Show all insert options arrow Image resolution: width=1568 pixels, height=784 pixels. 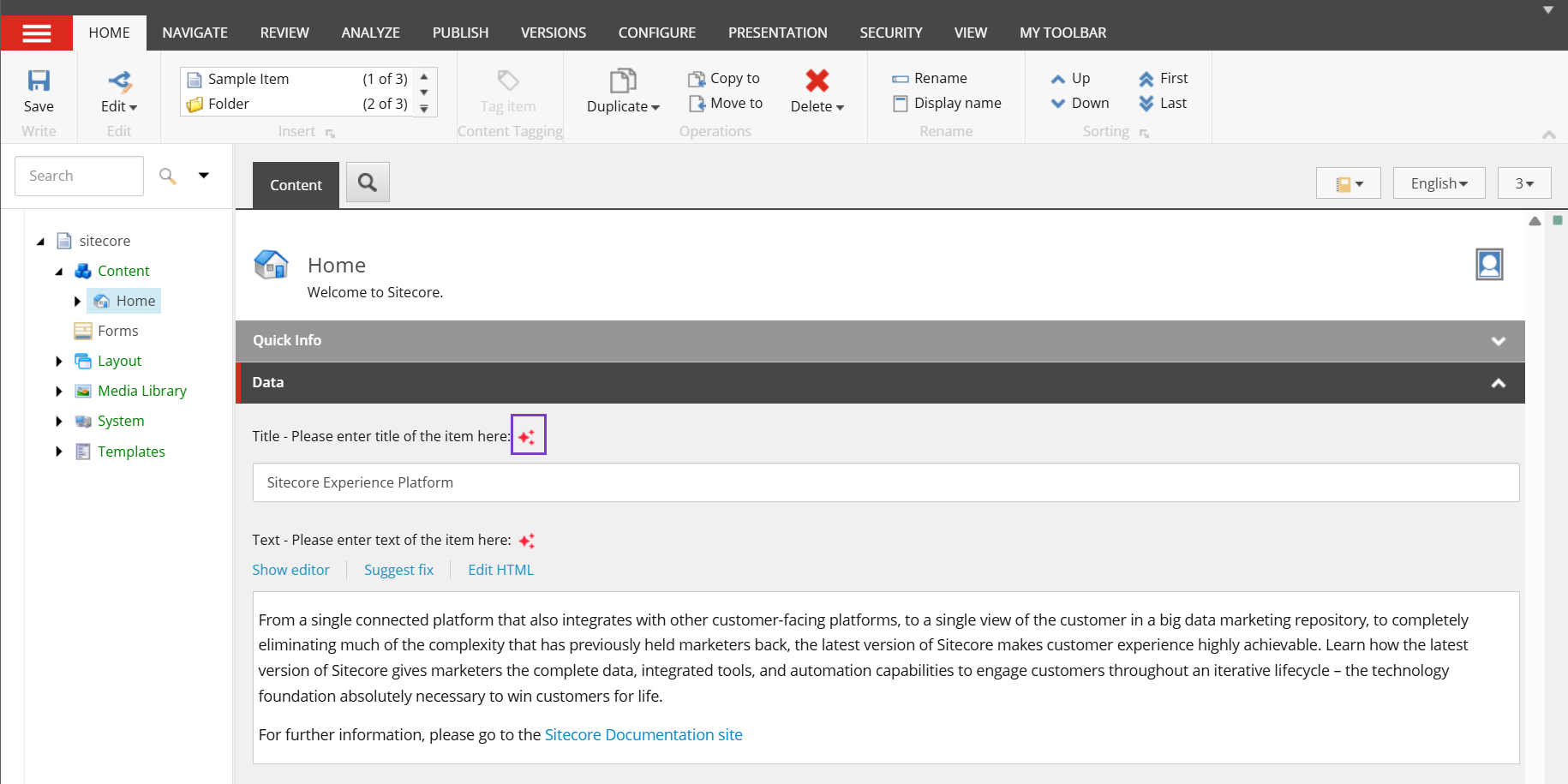[x=424, y=109]
